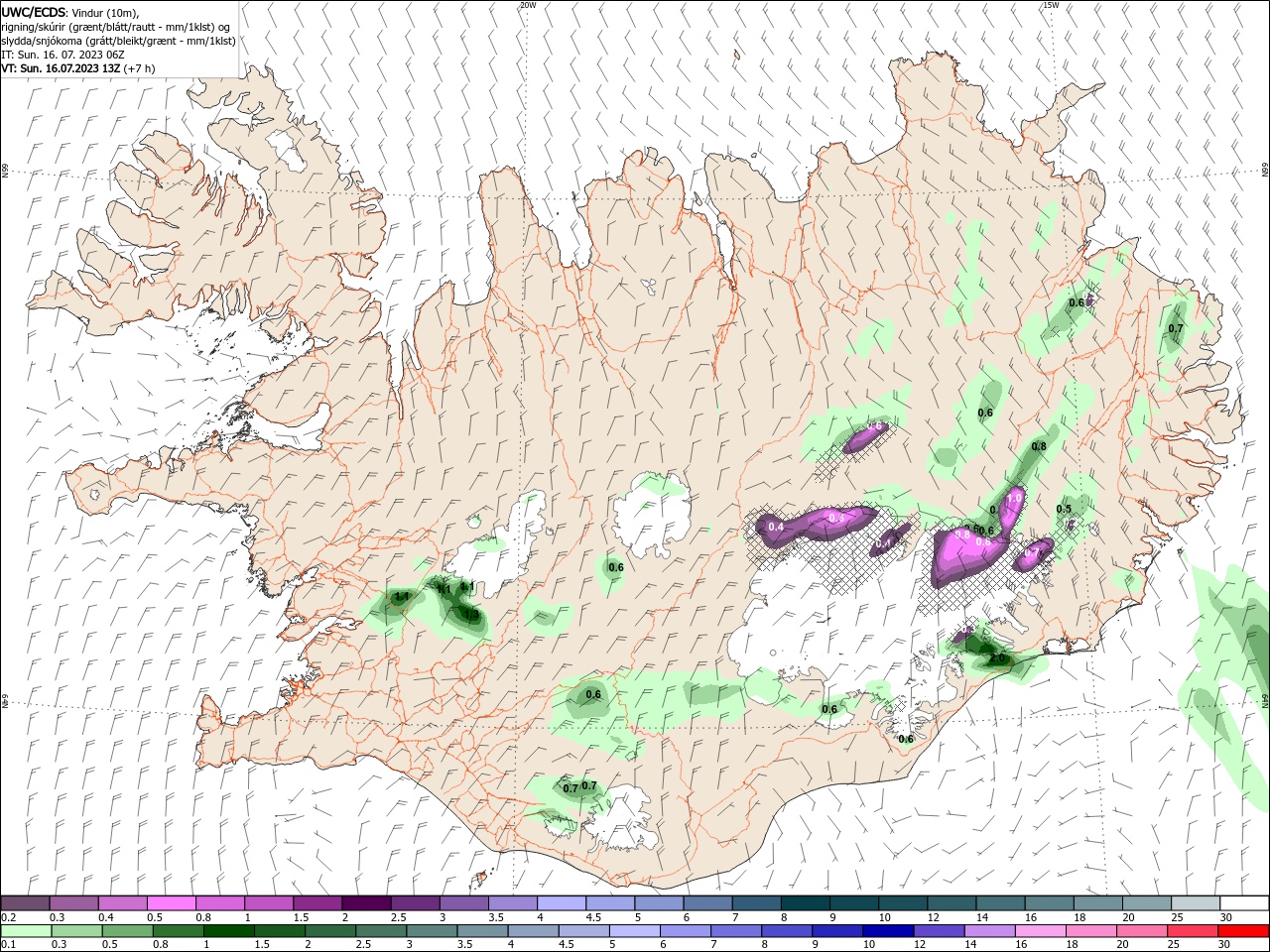Click the '0.4' value on purple snow band

(x=776, y=527)
